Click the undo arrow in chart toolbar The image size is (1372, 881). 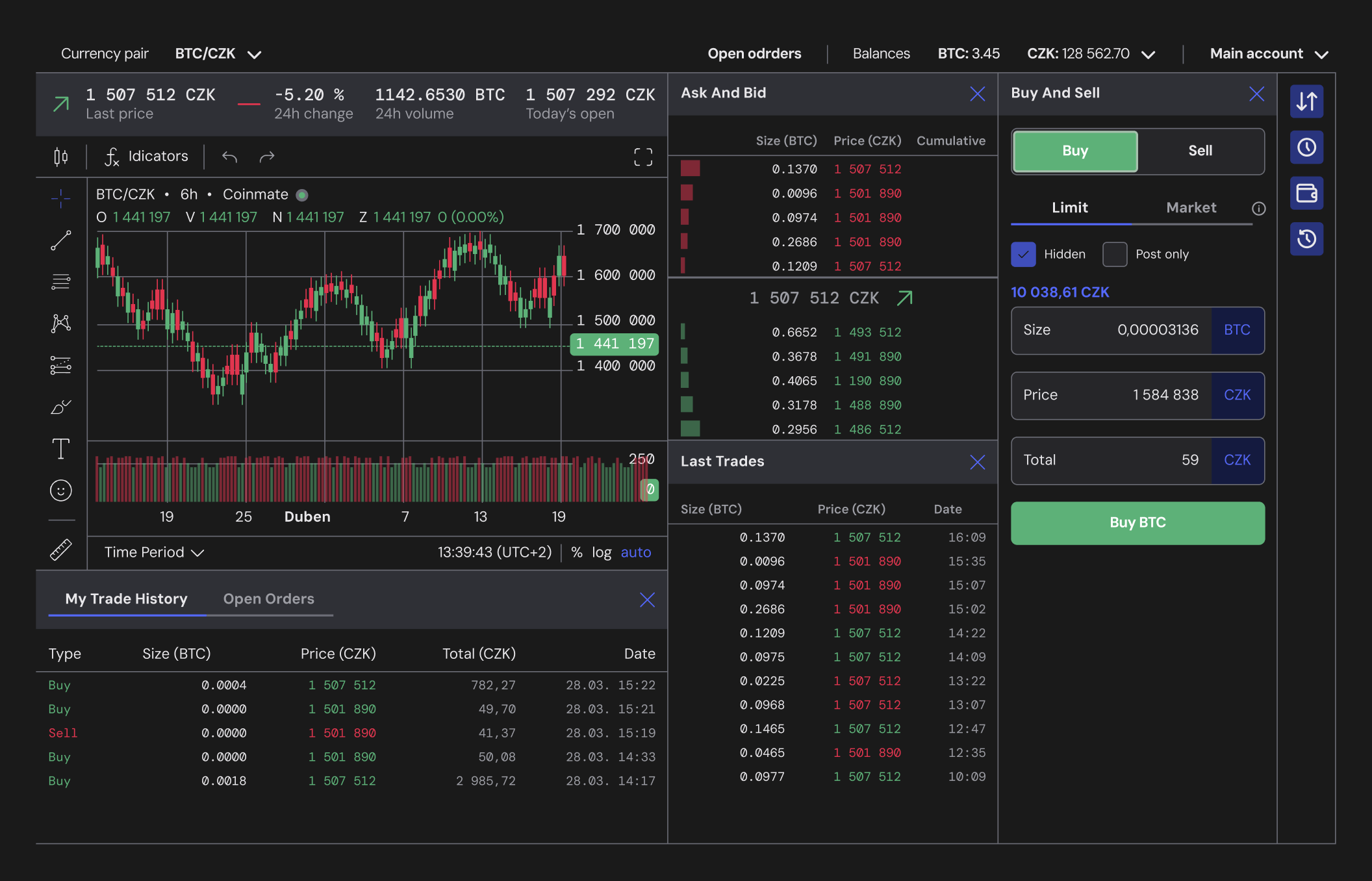[229, 157]
